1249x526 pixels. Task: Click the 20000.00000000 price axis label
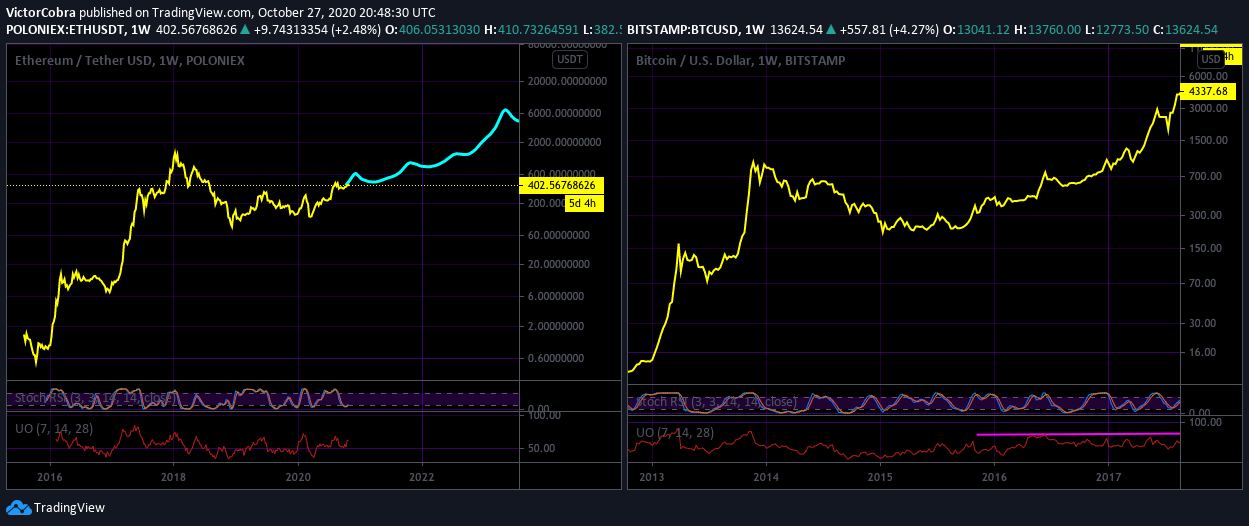[x=565, y=81]
